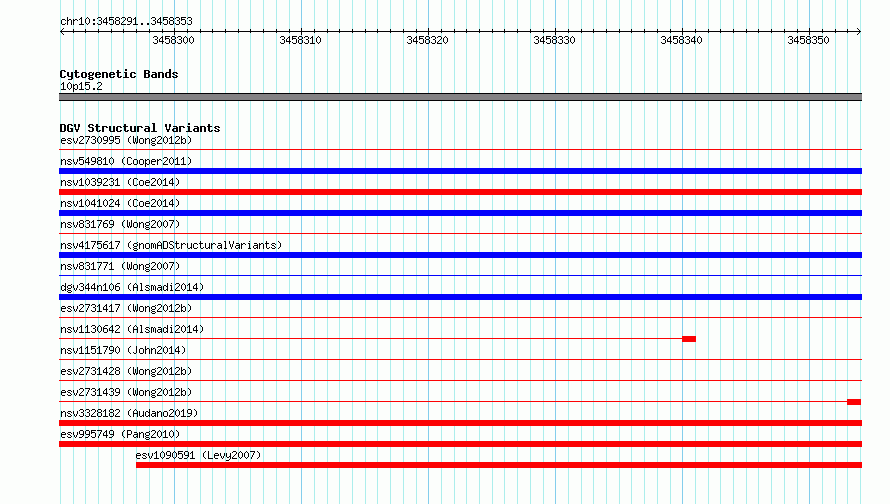This screenshot has height=504, width=890.
Task: Open the nsv1151790 (John2014) label
Action: click(x=123, y=350)
